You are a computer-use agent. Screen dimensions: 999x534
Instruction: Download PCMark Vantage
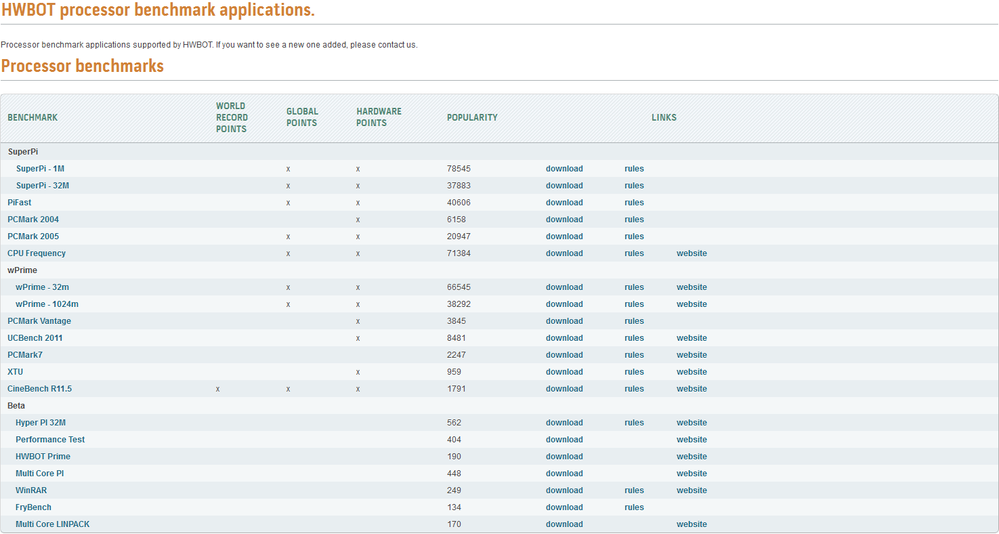pyautogui.click(x=564, y=321)
